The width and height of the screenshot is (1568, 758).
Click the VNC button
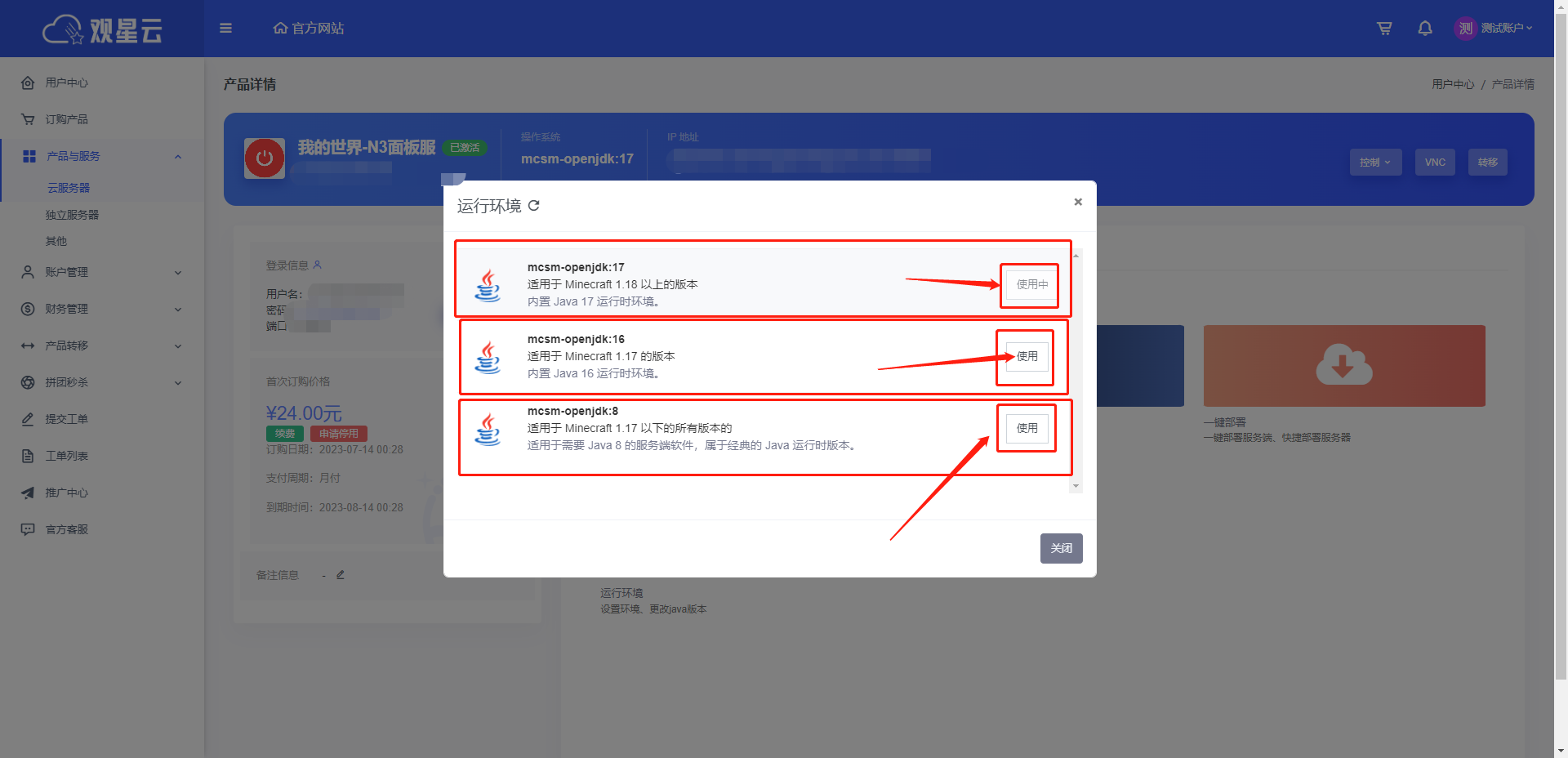coord(1435,162)
